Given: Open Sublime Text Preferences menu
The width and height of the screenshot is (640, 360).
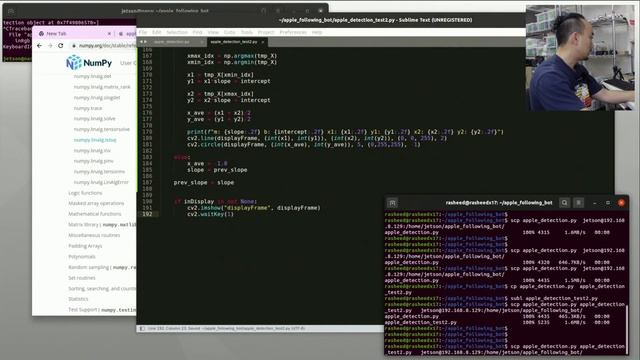Looking at the screenshot, I should tap(293, 32).
